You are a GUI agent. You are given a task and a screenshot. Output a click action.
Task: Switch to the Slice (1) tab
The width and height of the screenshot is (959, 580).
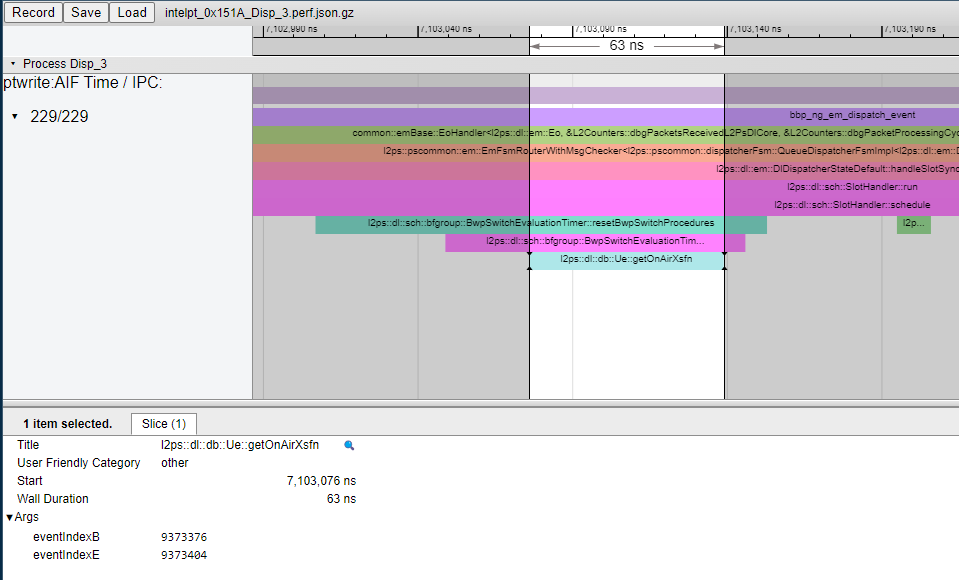tap(164, 424)
